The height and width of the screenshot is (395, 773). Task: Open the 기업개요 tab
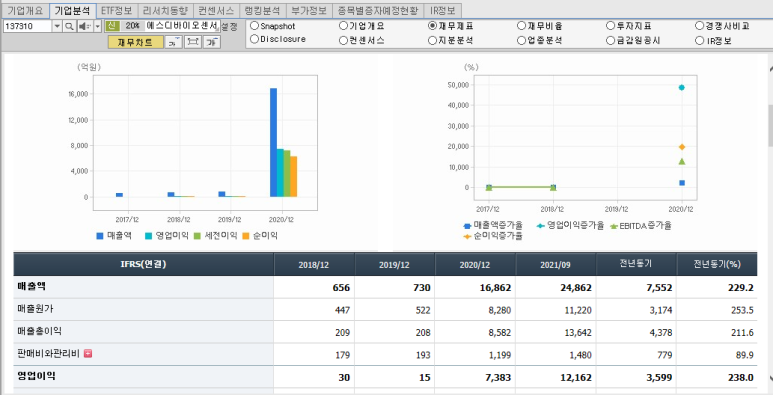[x=25, y=10]
